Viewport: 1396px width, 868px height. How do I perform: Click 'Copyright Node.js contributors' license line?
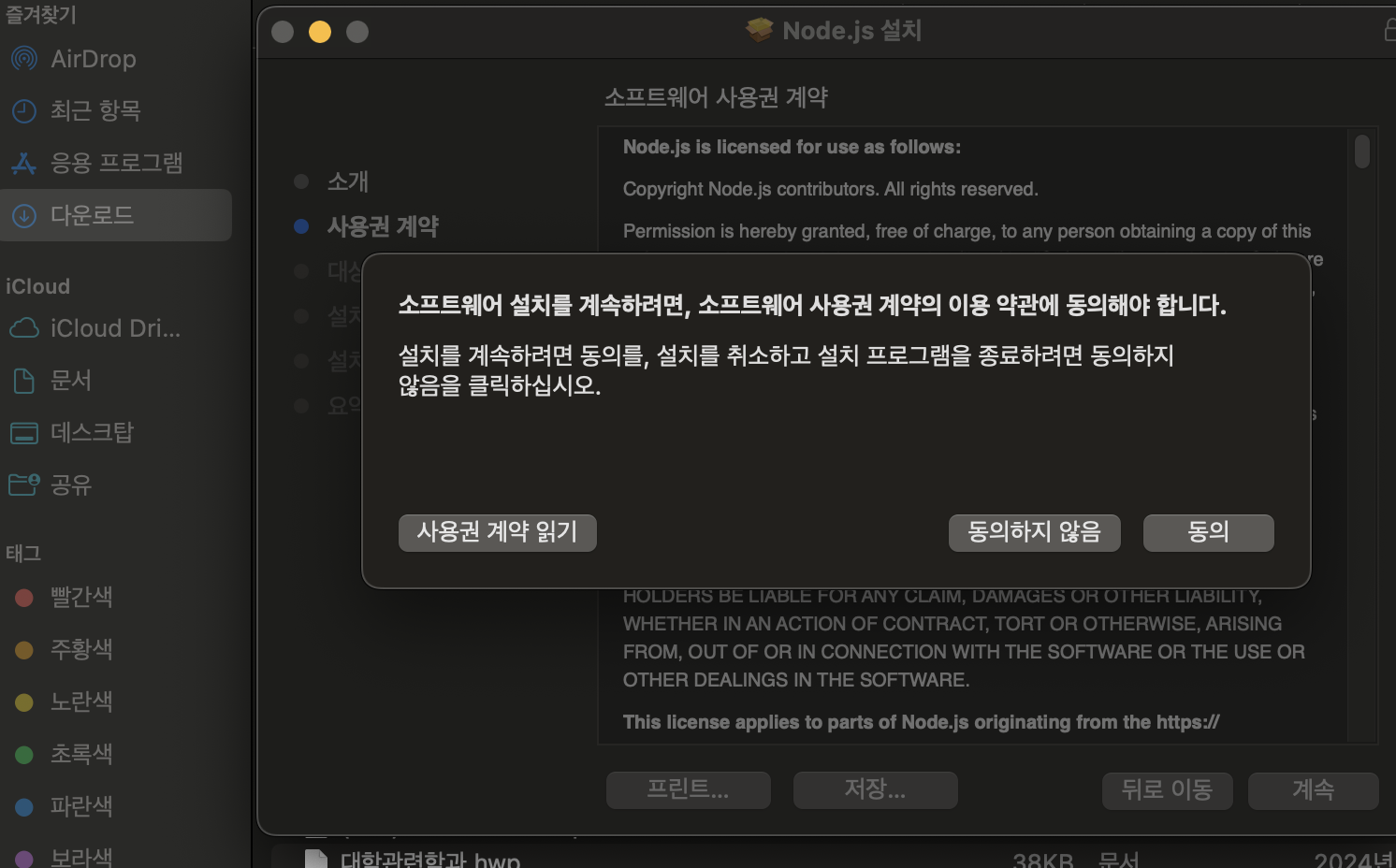click(830, 189)
